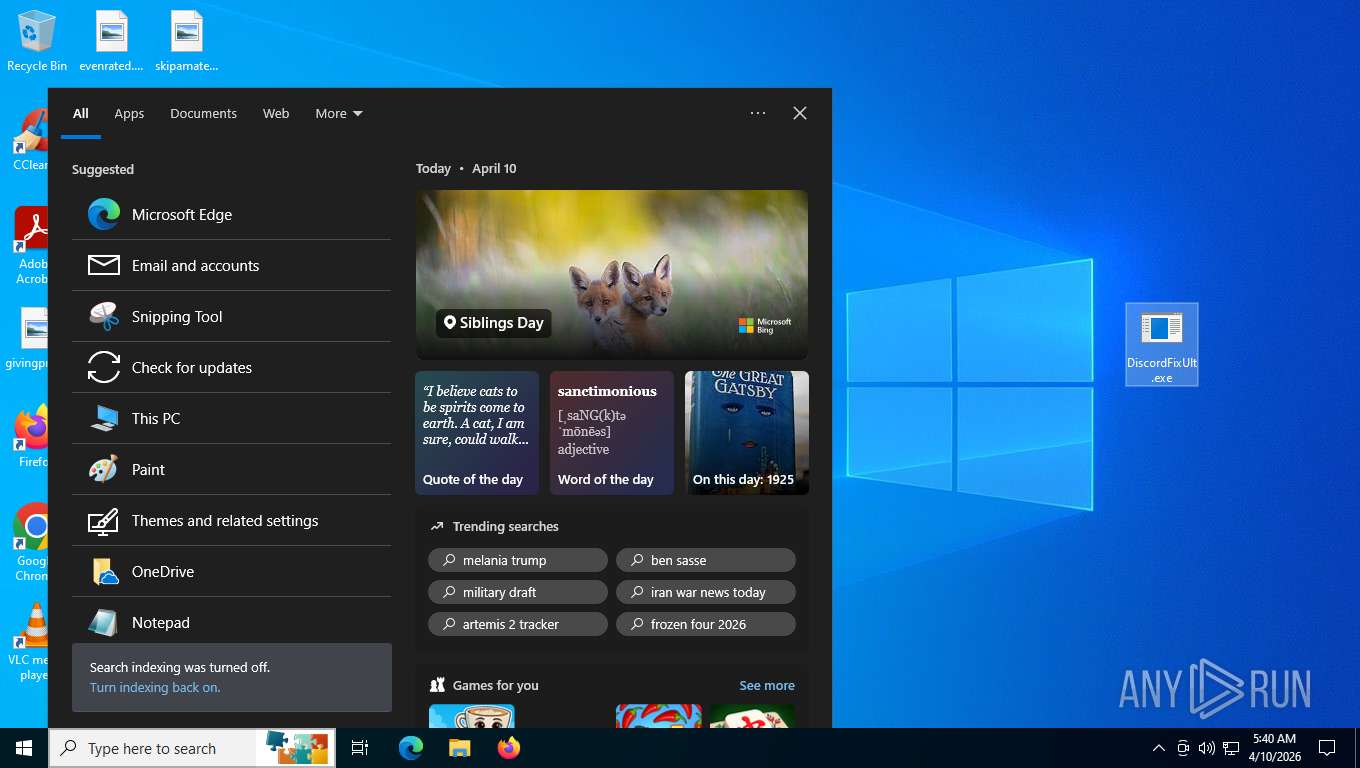The height and width of the screenshot is (768, 1360).
Task: Open the three-dot options menu
Action: click(758, 113)
